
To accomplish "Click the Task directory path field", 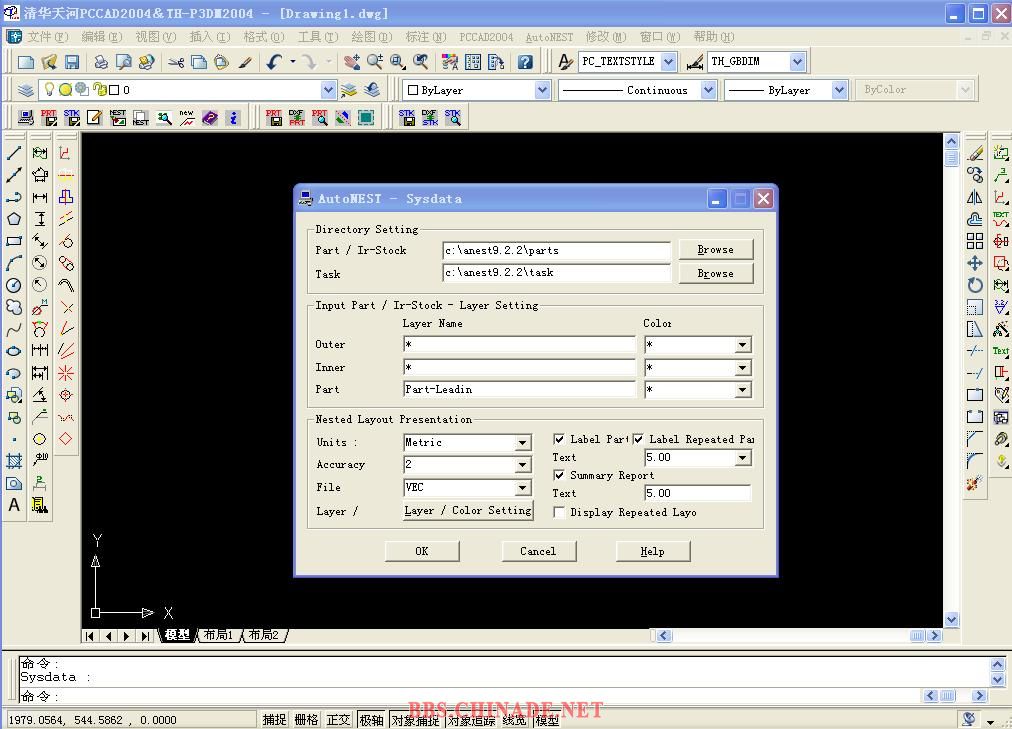I will click(x=556, y=273).
